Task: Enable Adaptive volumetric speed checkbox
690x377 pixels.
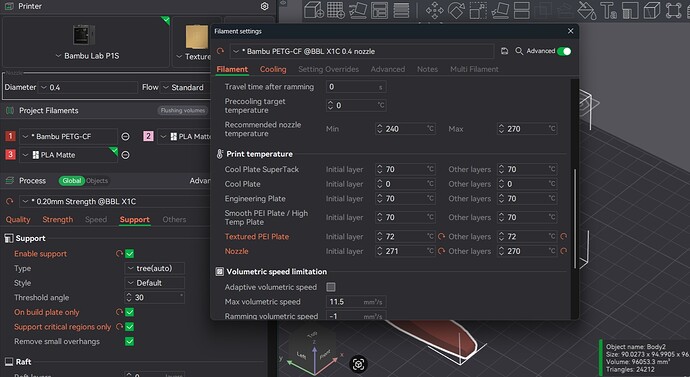Action: (331, 287)
